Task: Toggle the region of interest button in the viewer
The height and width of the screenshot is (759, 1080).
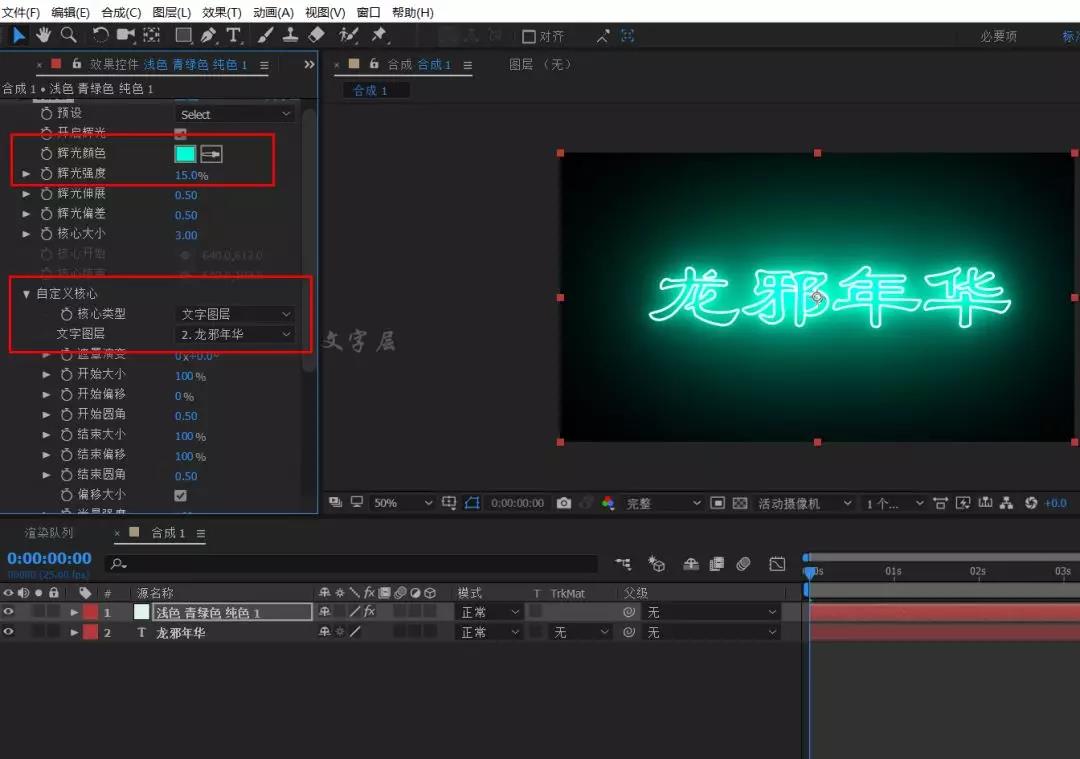Action: click(717, 503)
